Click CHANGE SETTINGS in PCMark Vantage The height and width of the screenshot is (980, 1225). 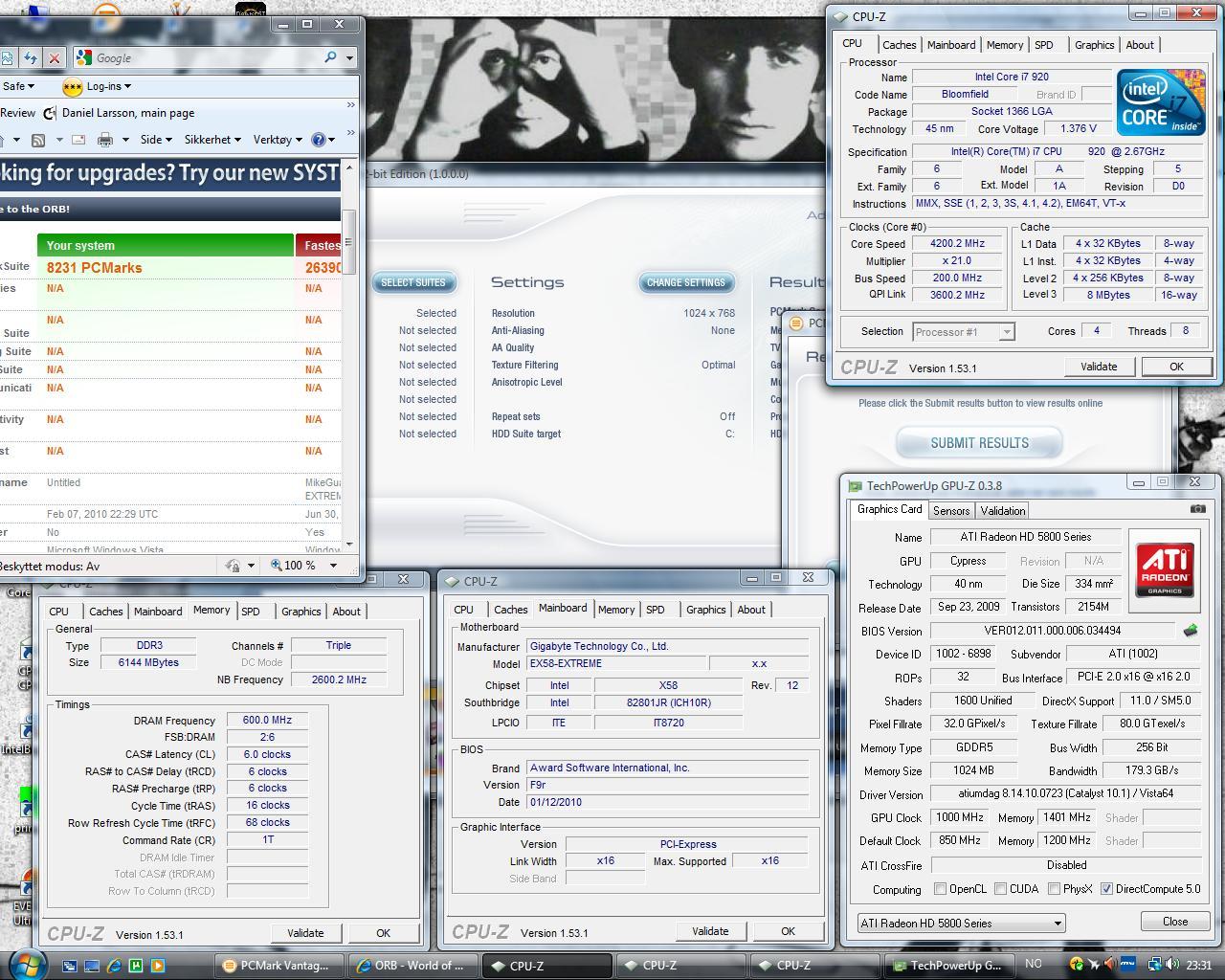click(686, 282)
